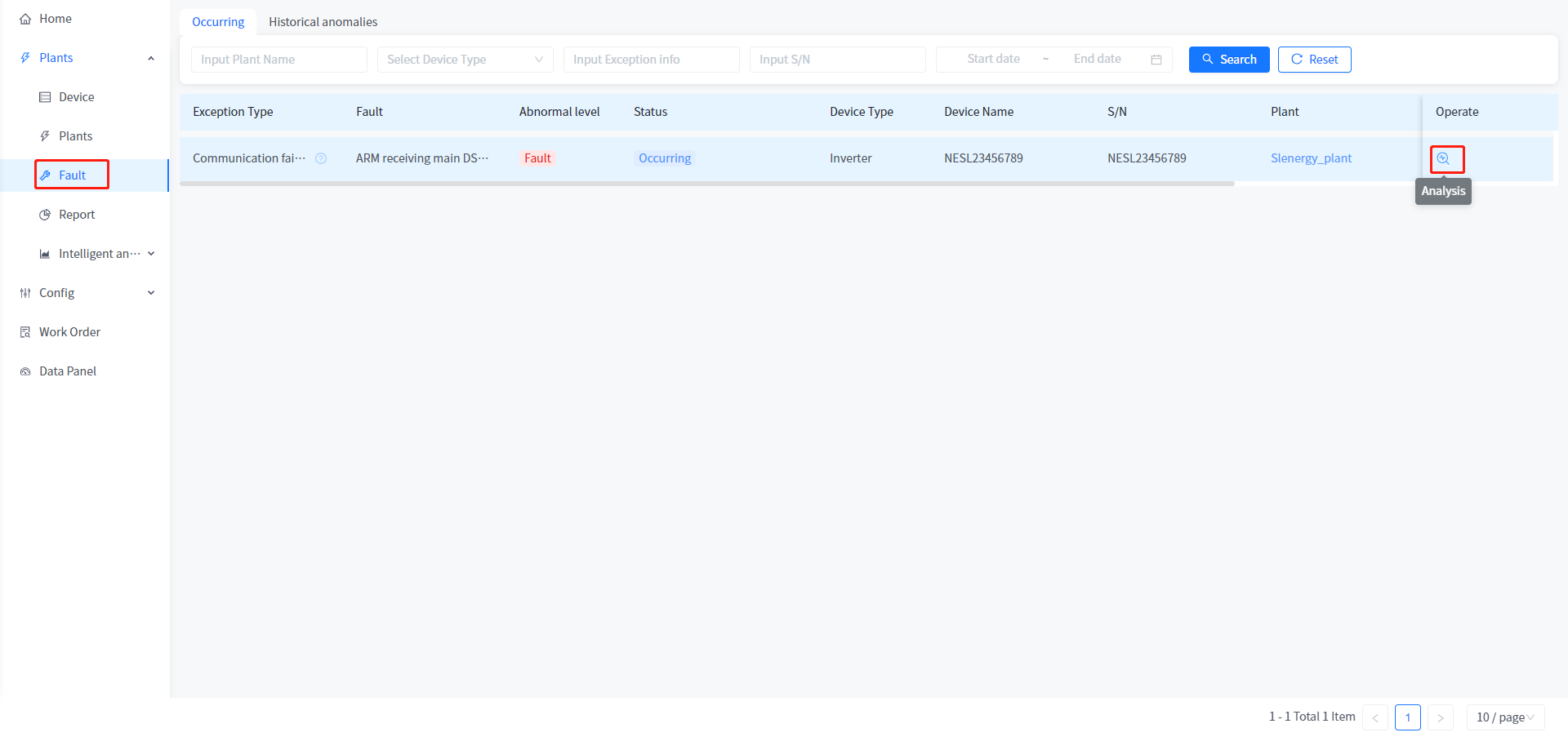The image size is (1568, 737).
Task: Click the Analysis magnifier icon in Operate column
Action: pos(1443,158)
